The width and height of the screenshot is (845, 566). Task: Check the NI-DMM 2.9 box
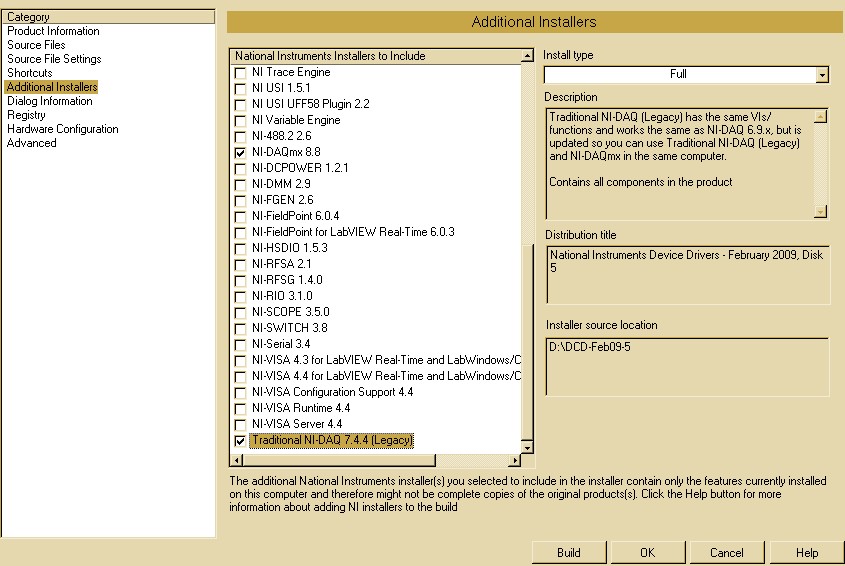(x=240, y=184)
